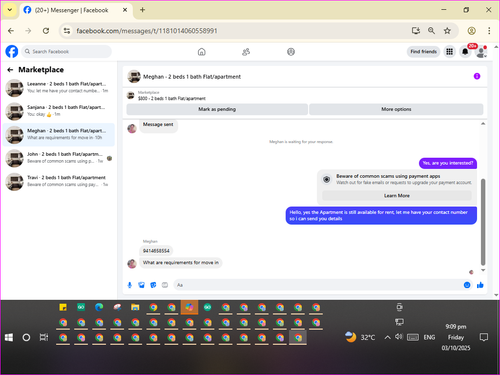Click the purple conversation information icon
The width and height of the screenshot is (500, 375).
click(x=477, y=76)
